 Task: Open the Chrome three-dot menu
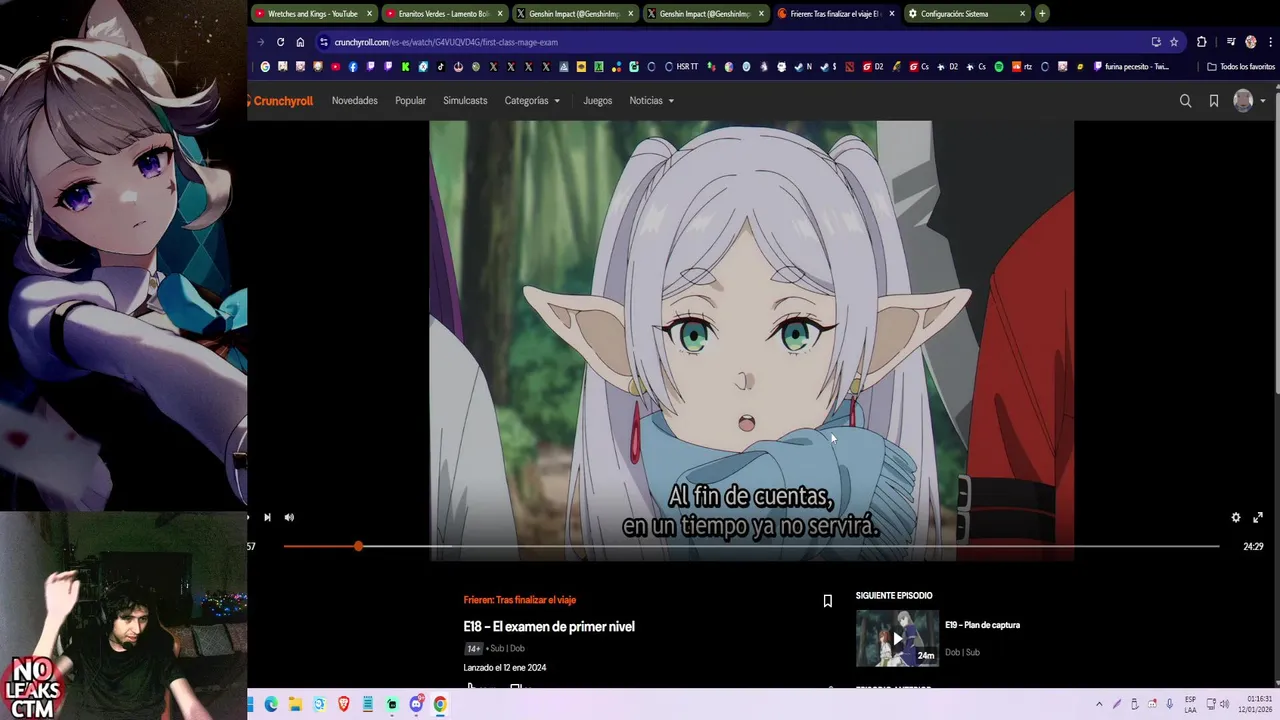point(1269,42)
